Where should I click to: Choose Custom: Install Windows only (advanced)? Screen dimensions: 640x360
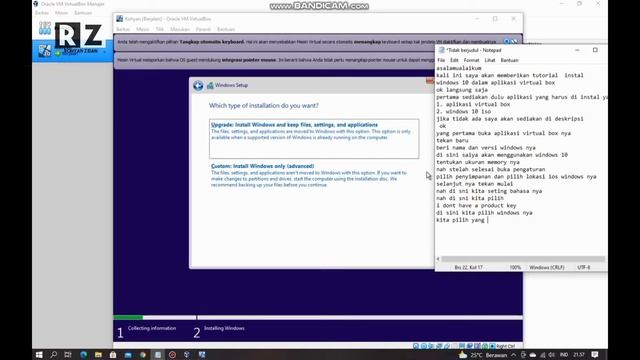tap(310, 175)
